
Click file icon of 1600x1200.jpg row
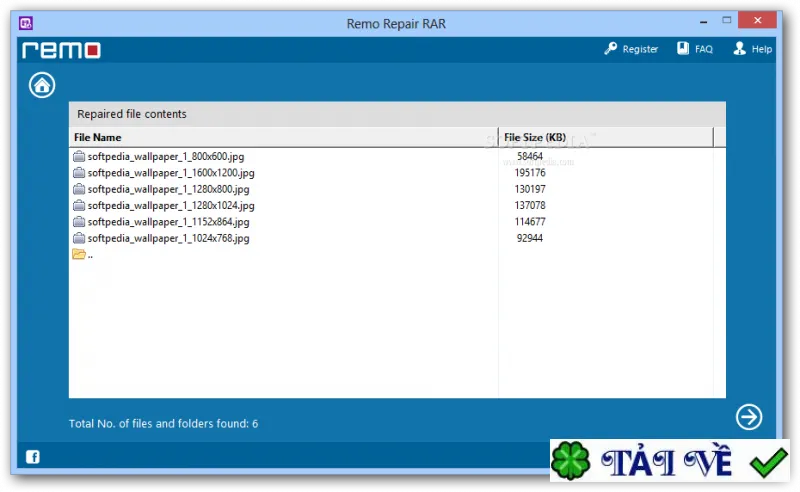click(x=79, y=173)
